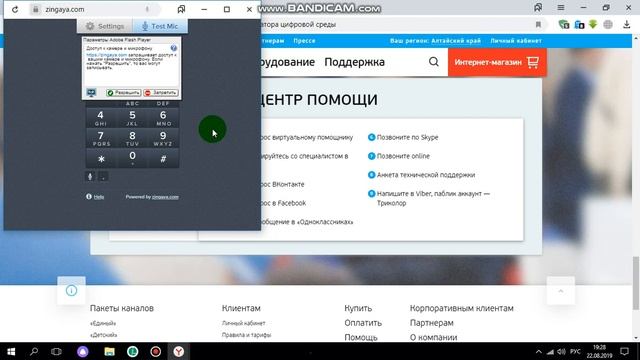Screen dimensions: 640x360
Task: Reload the zingaya.com popup page
Action: tap(15, 9)
